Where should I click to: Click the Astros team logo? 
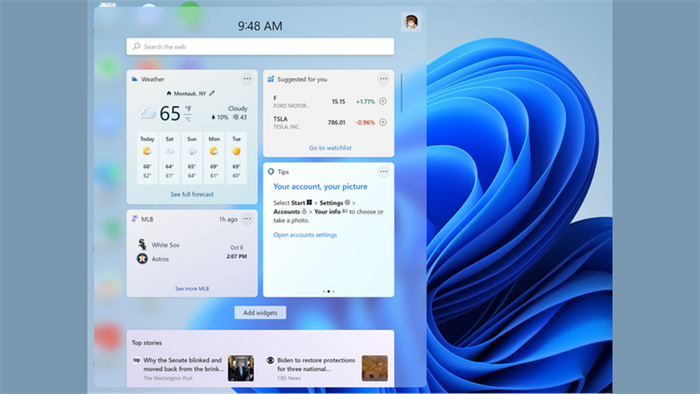click(x=142, y=258)
